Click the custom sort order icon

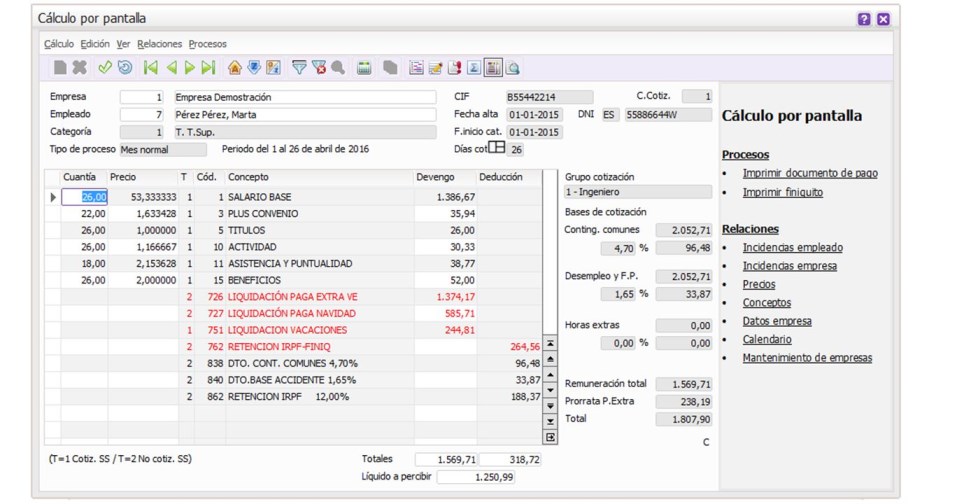click(273, 67)
